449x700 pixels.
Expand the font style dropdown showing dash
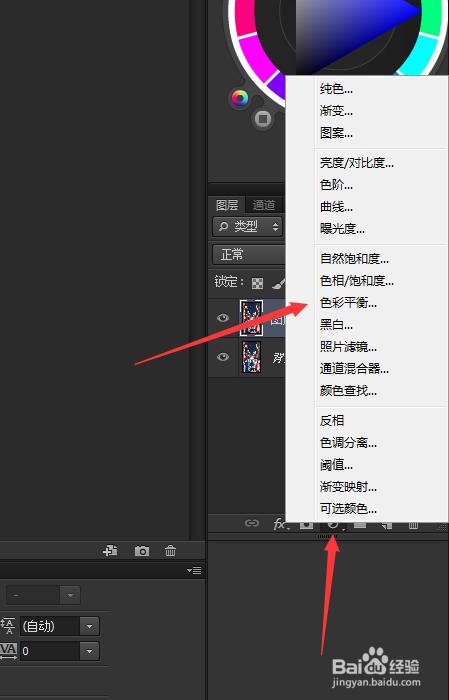coord(70,596)
